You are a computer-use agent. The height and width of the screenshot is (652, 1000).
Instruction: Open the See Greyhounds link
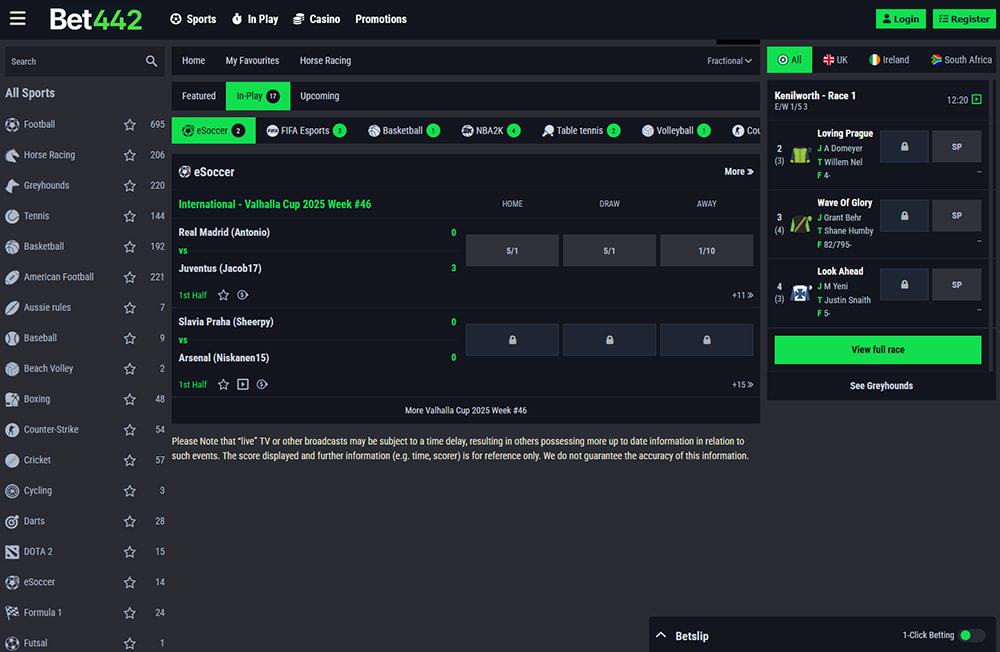[x=881, y=386]
